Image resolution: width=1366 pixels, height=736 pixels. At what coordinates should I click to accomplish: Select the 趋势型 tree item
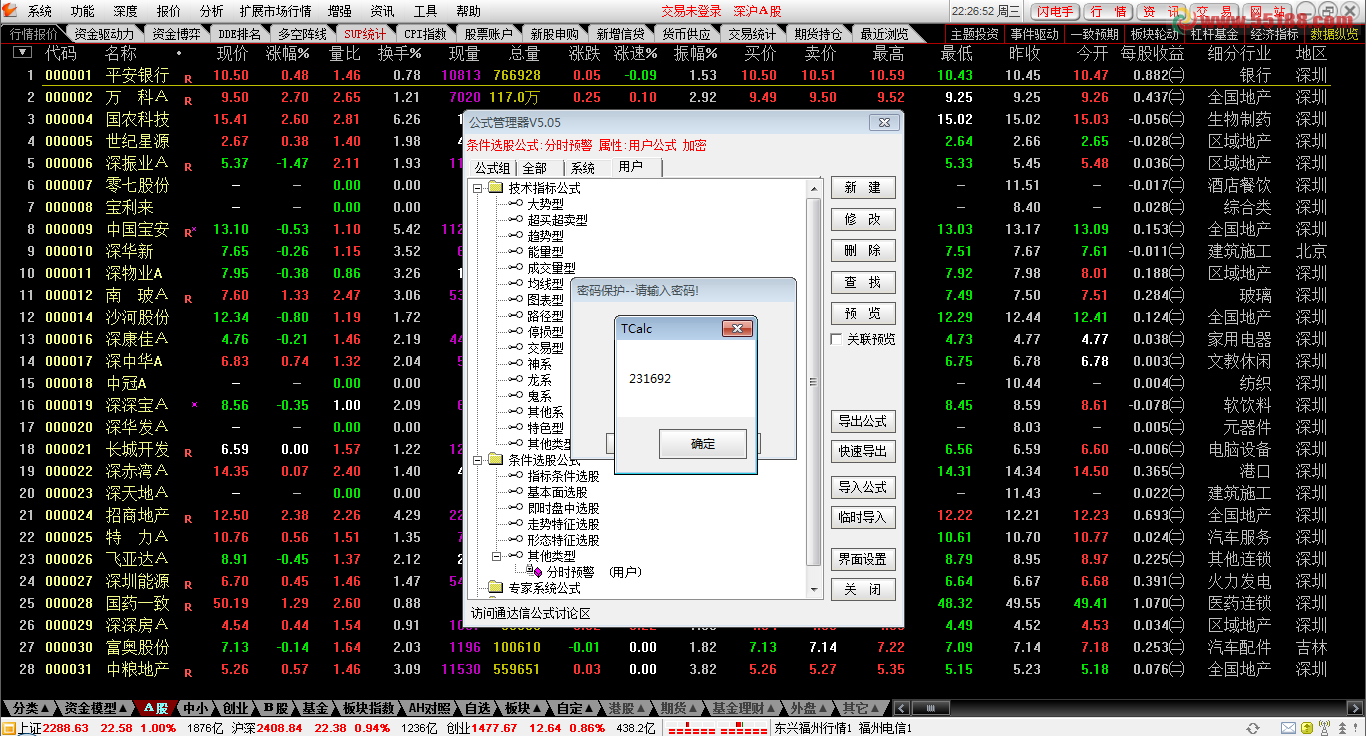tap(545, 236)
